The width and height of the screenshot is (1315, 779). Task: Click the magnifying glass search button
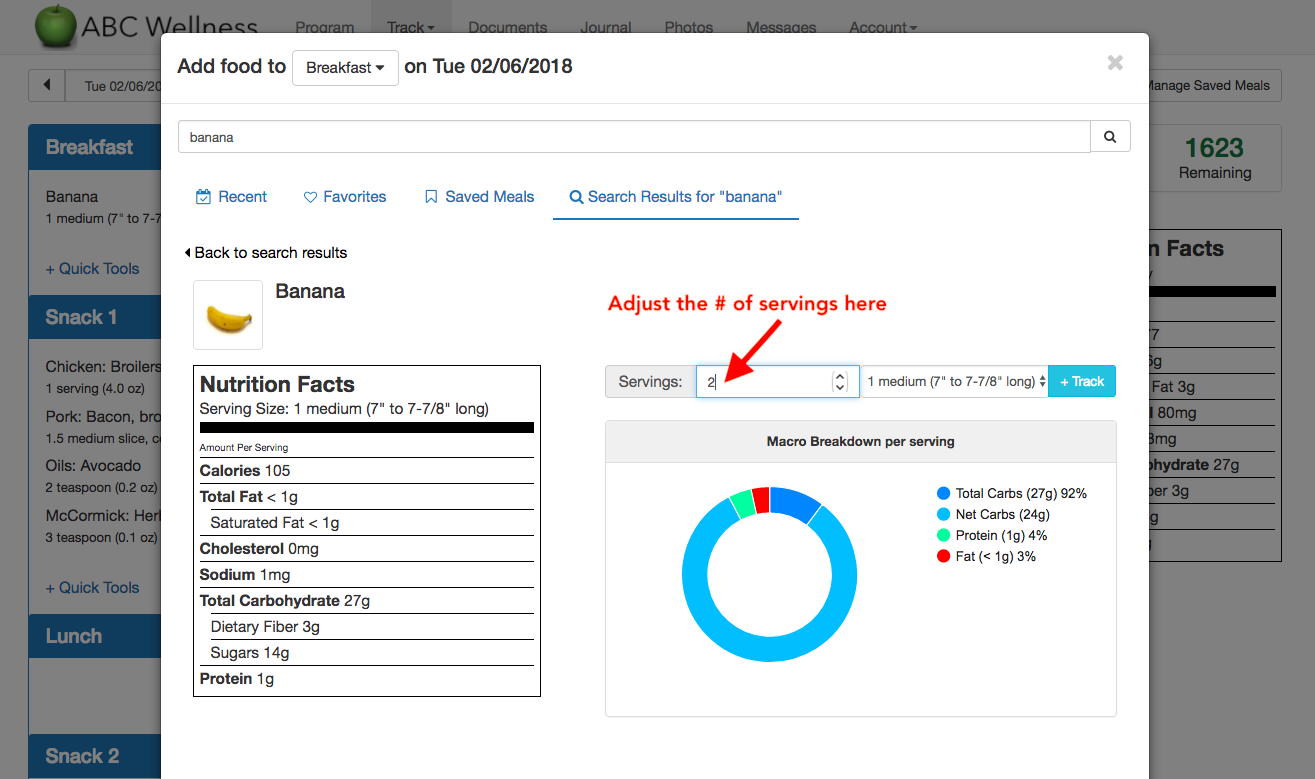[x=1110, y=137]
